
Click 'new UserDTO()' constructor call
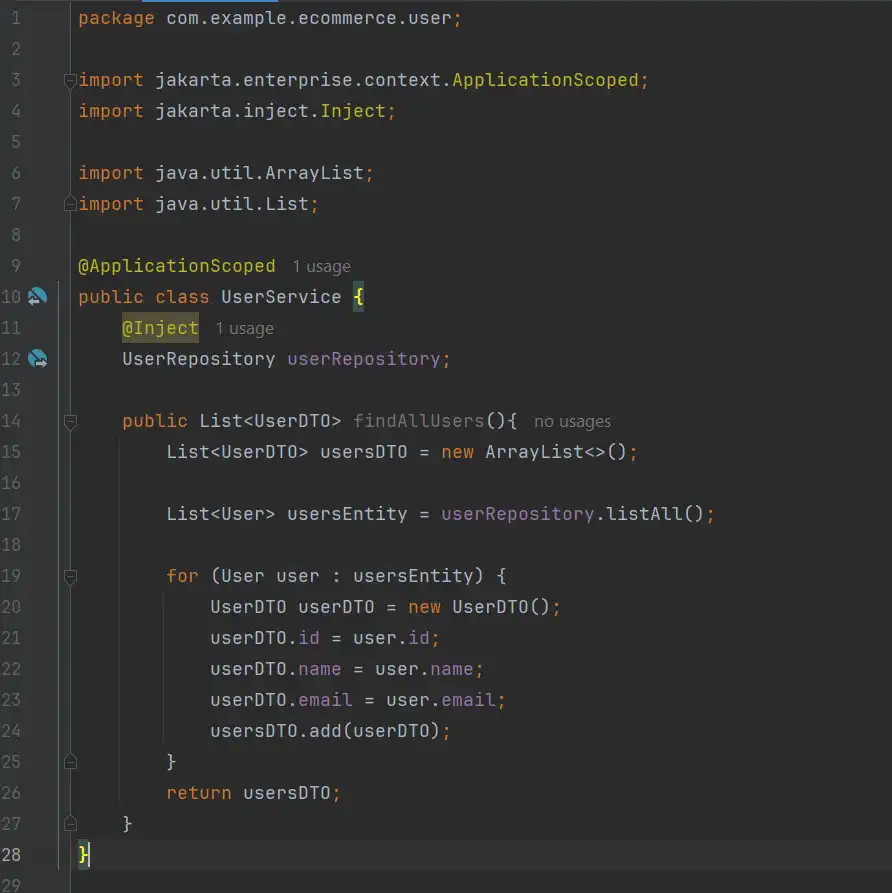479,607
